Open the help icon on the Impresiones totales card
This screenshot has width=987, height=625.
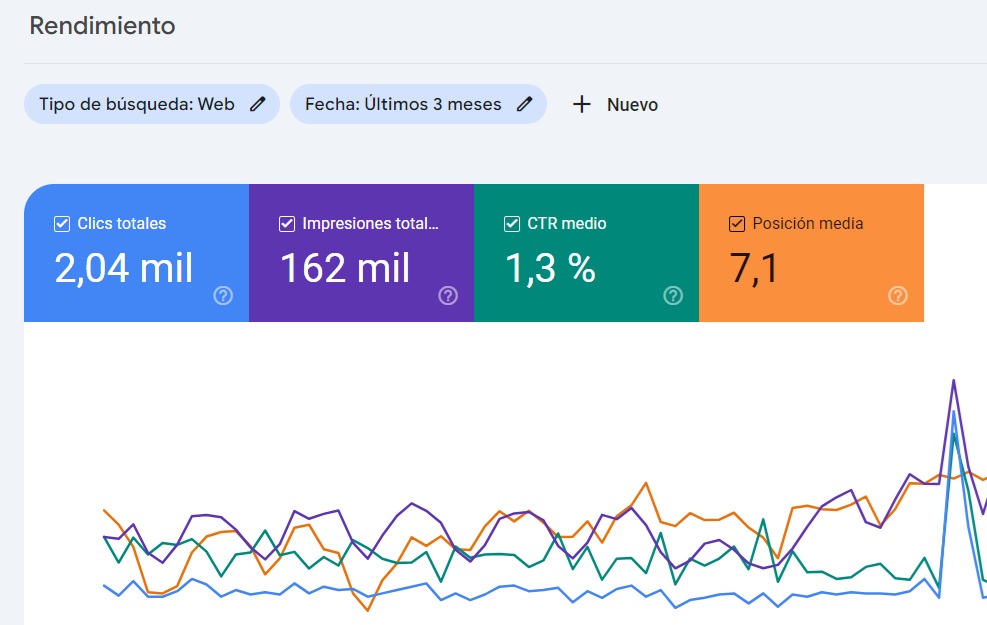click(x=448, y=295)
